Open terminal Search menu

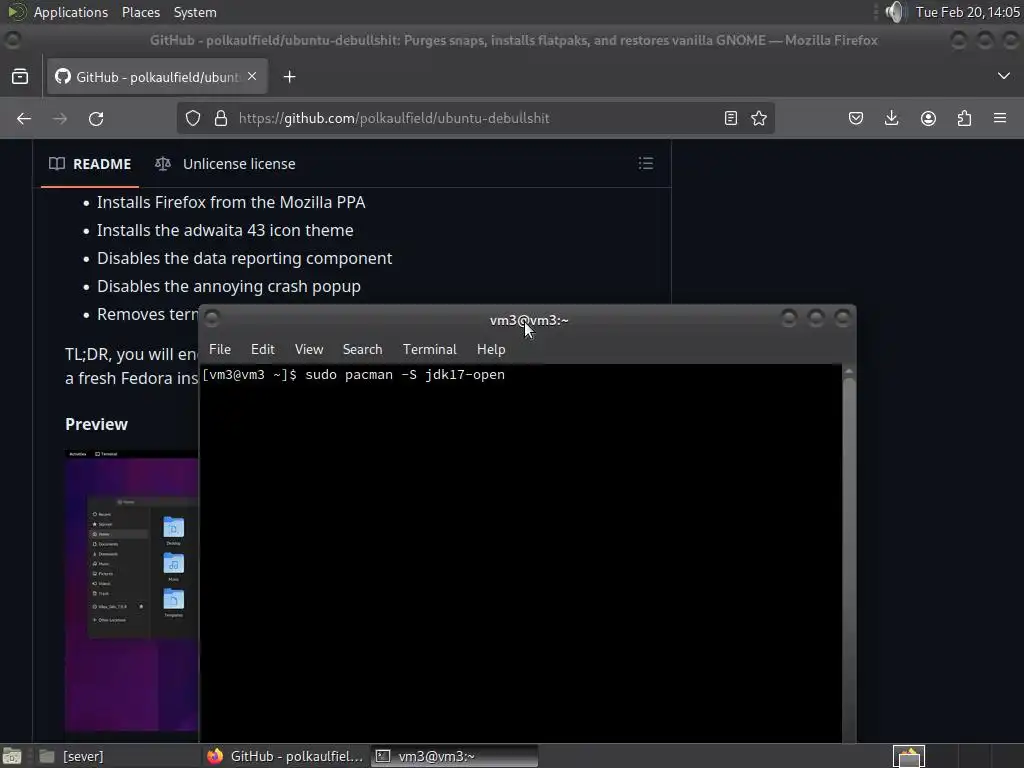tap(362, 349)
